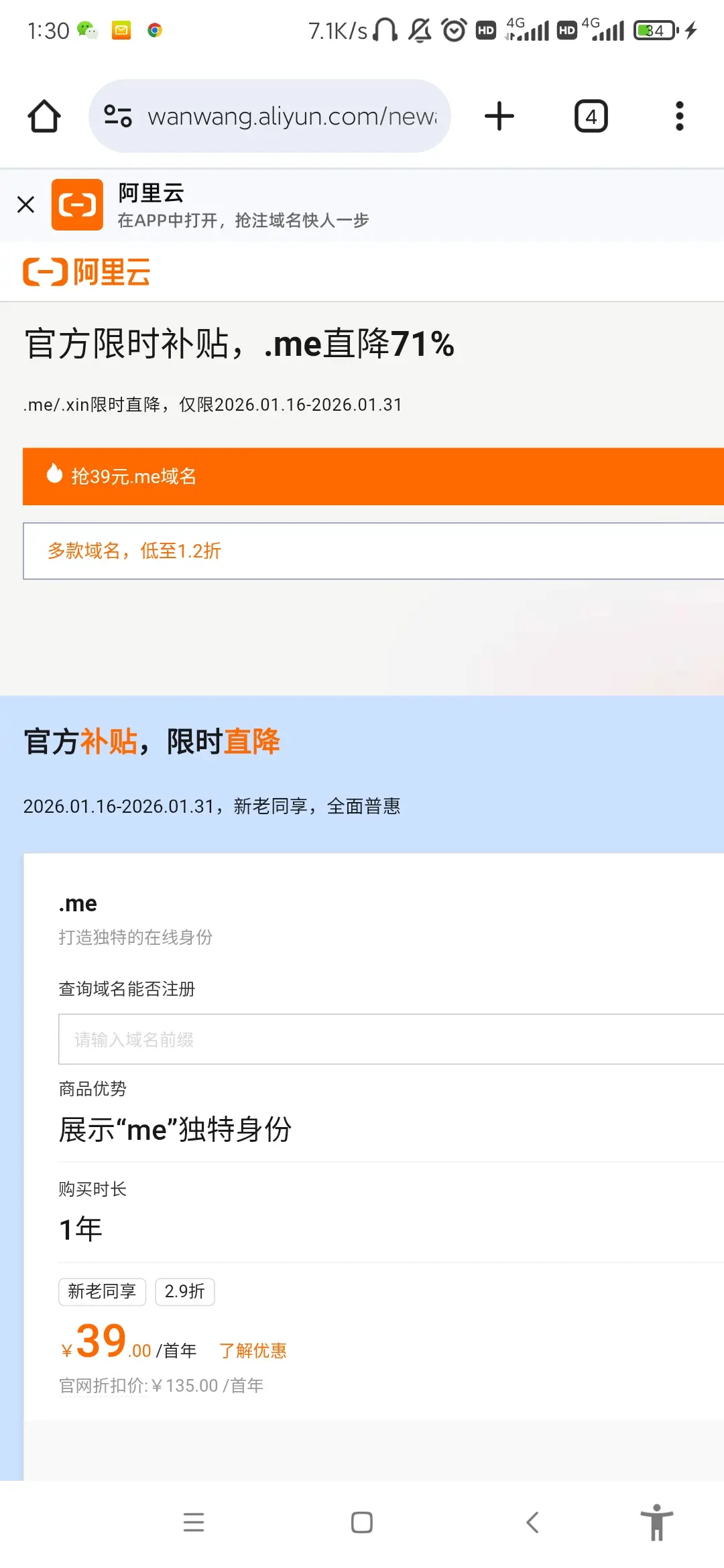This screenshot has width=724, height=1568.
Task: Tap the ¥39.00 /首年 price
Action: 129,1342
